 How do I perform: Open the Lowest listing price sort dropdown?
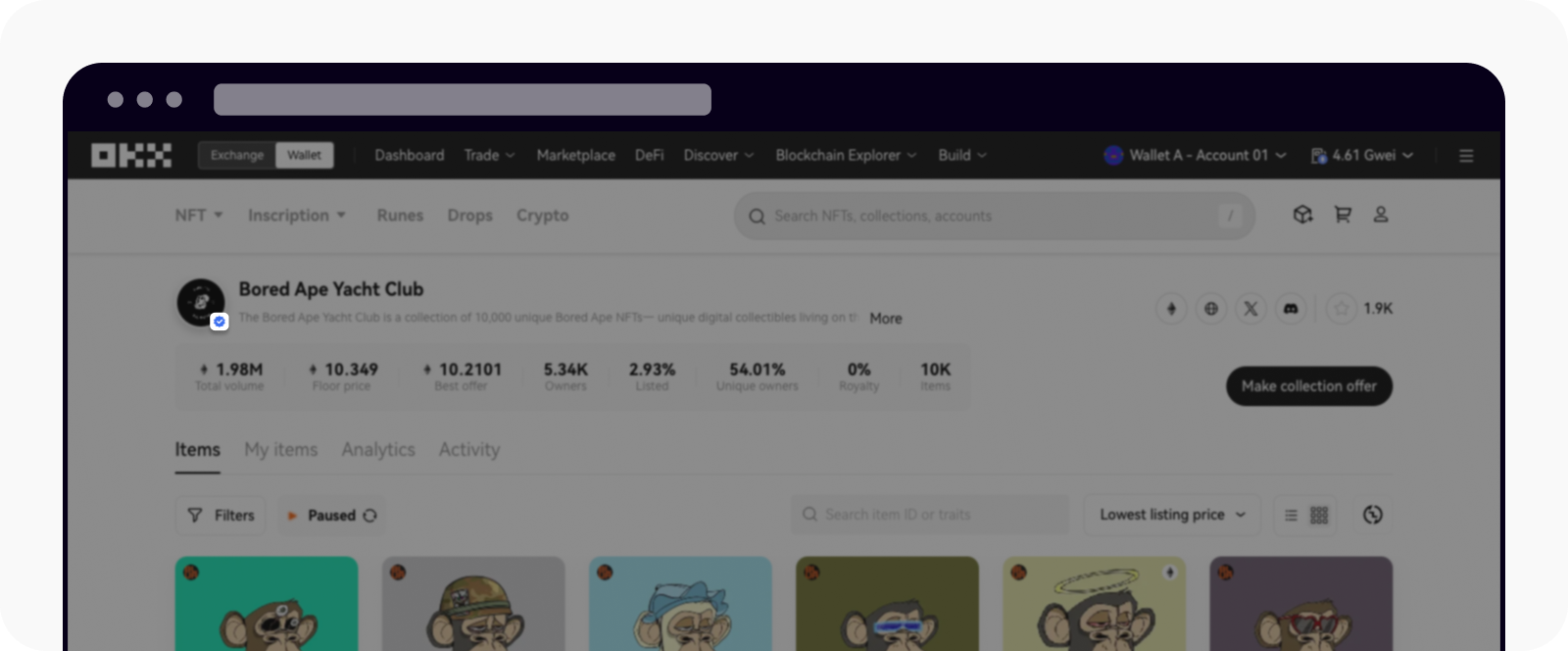tap(1172, 515)
